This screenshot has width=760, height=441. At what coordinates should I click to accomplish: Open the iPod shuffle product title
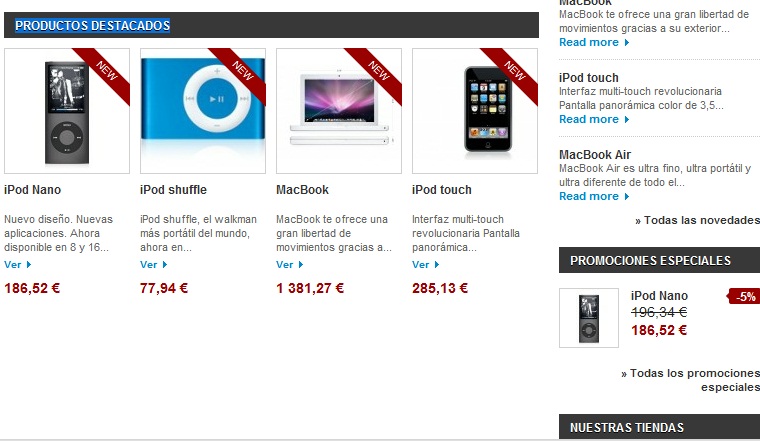pos(173,189)
